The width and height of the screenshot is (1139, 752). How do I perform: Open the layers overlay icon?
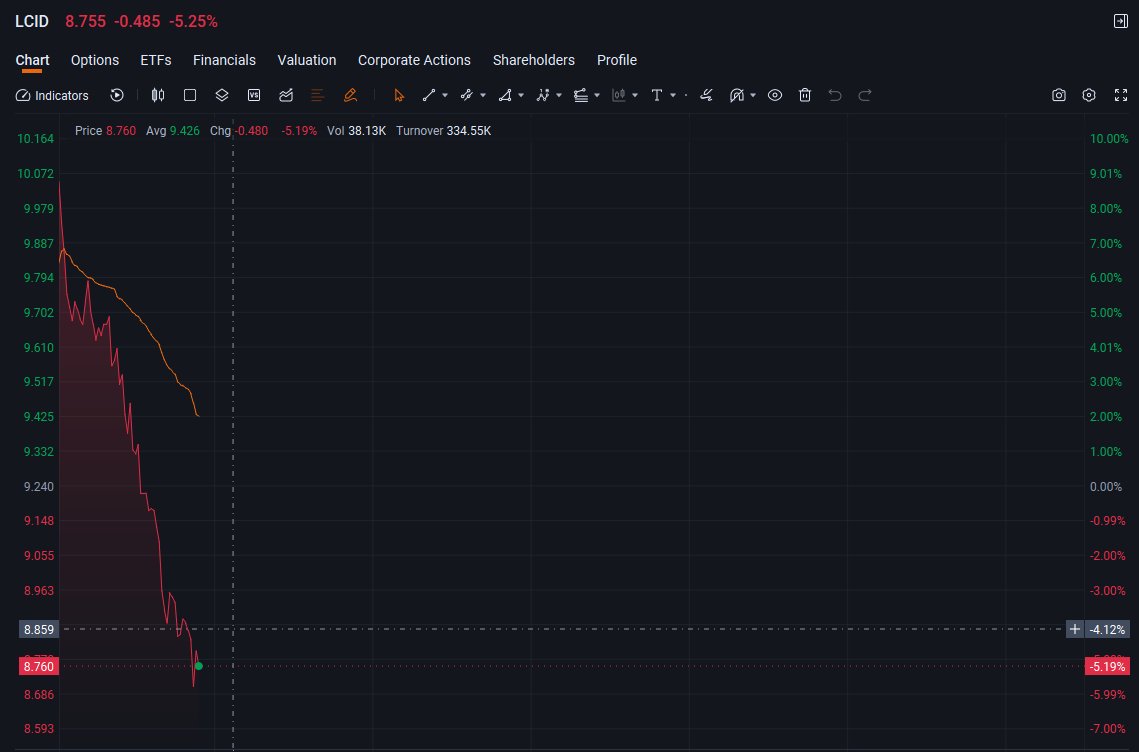point(222,95)
